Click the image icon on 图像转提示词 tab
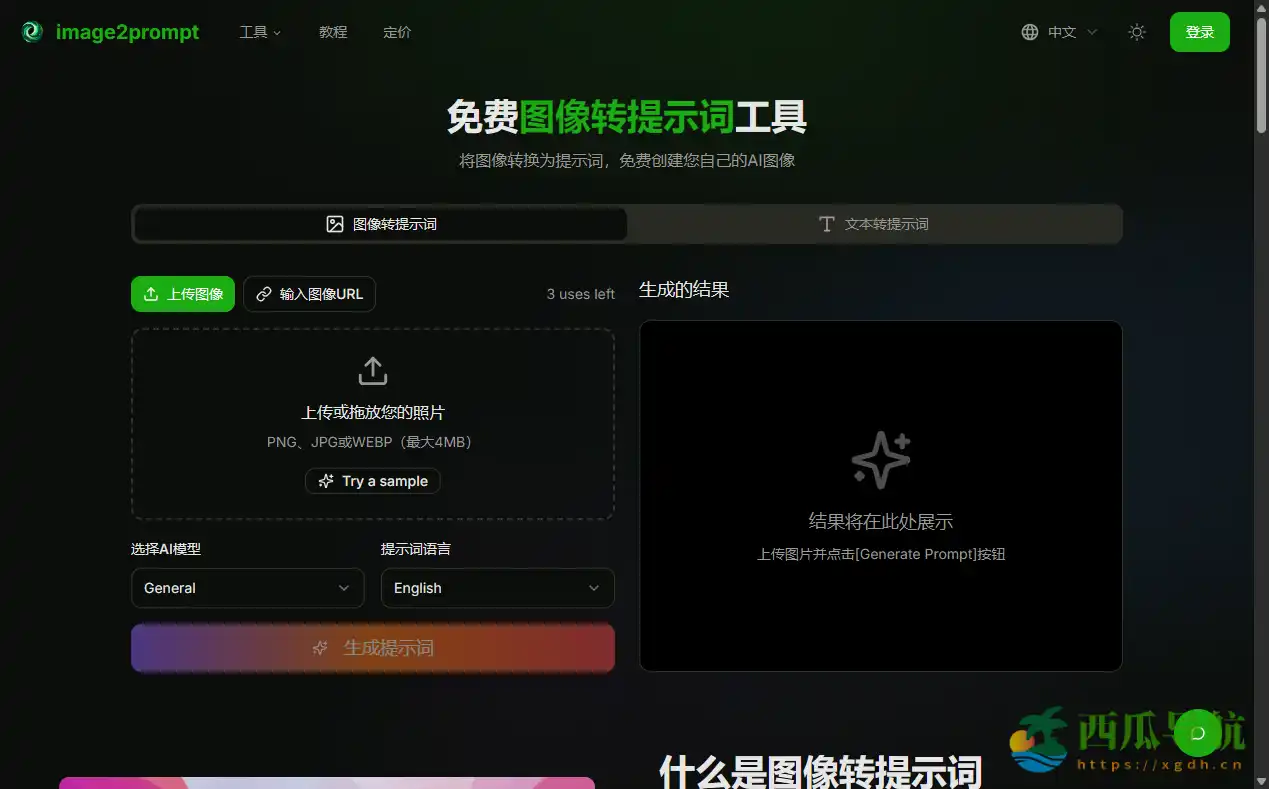The width and height of the screenshot is (1269, 789). point(335,223)
